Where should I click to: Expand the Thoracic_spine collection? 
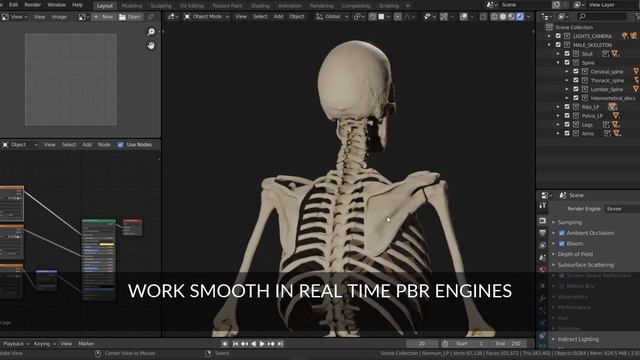click(x=567, y=80)
